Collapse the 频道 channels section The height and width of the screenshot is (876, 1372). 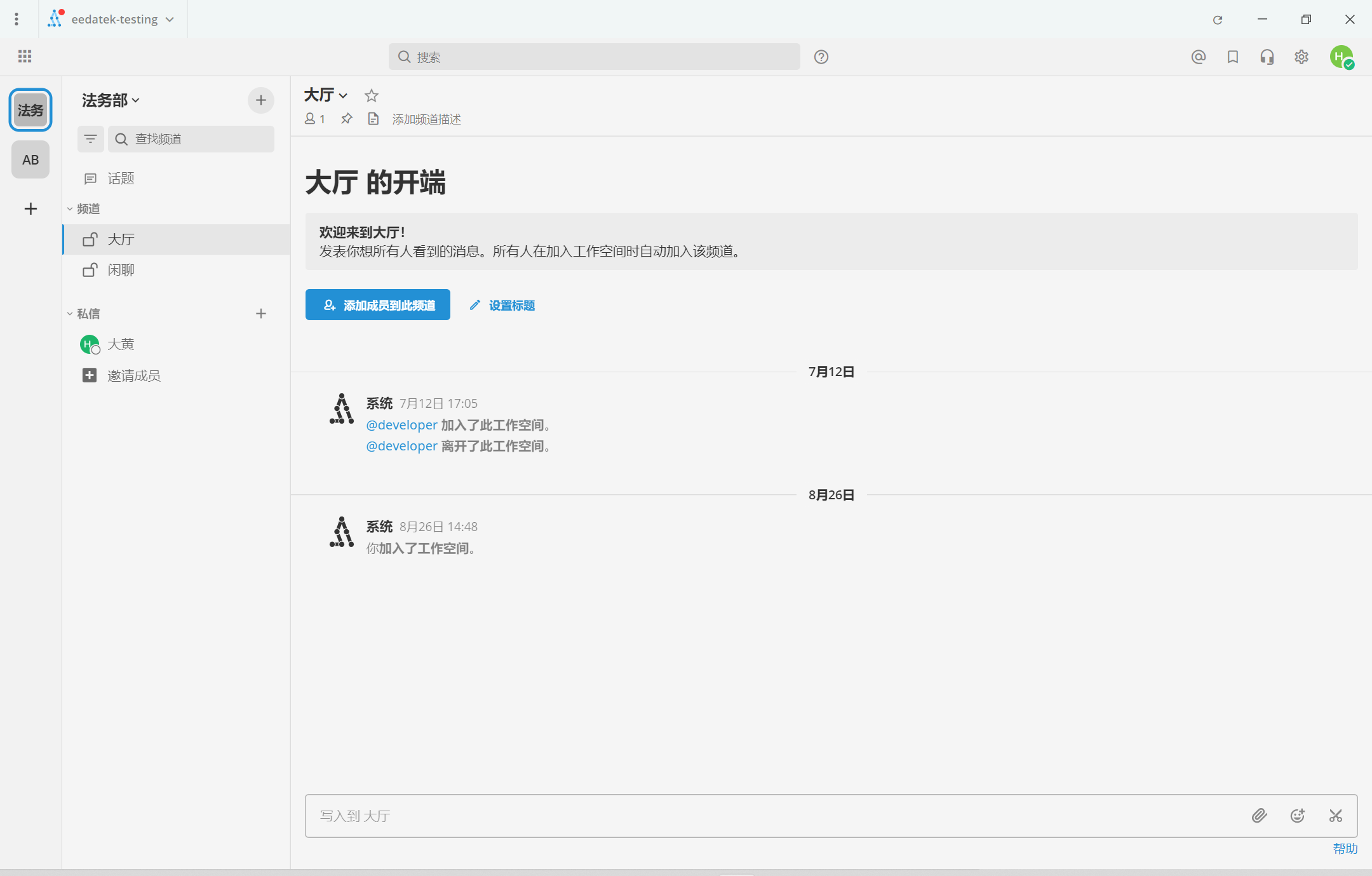(71, 208)
